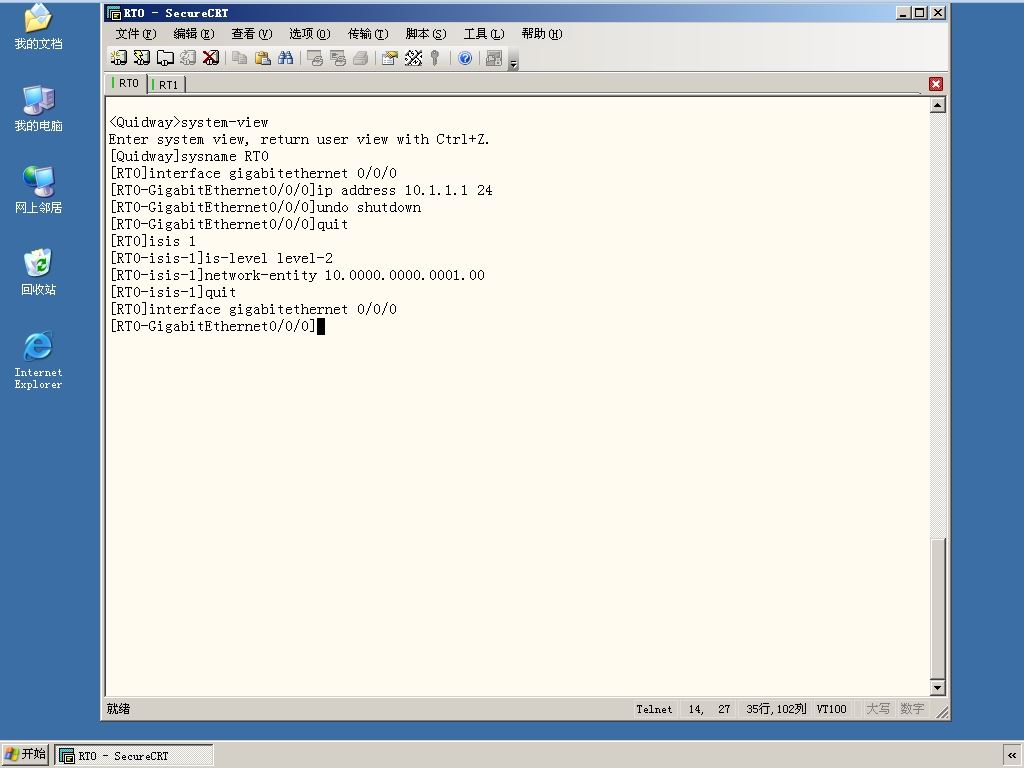Click the Paste clipboard icon
This screenshot has width=1024, height=768.
263,58
